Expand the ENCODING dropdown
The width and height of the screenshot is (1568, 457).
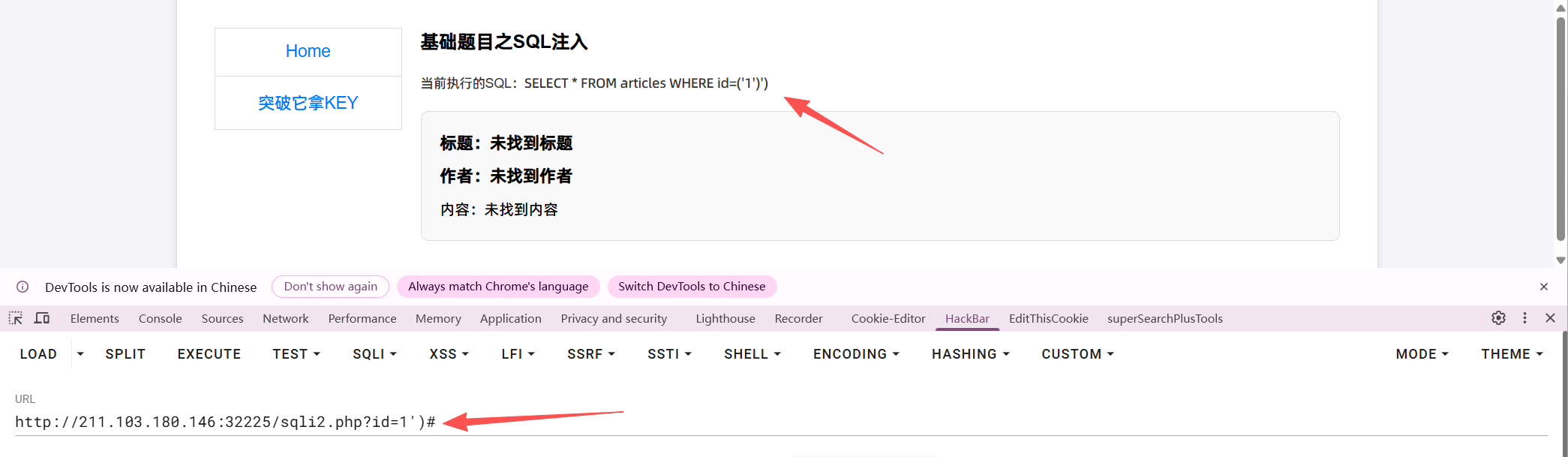coord(856,354)
